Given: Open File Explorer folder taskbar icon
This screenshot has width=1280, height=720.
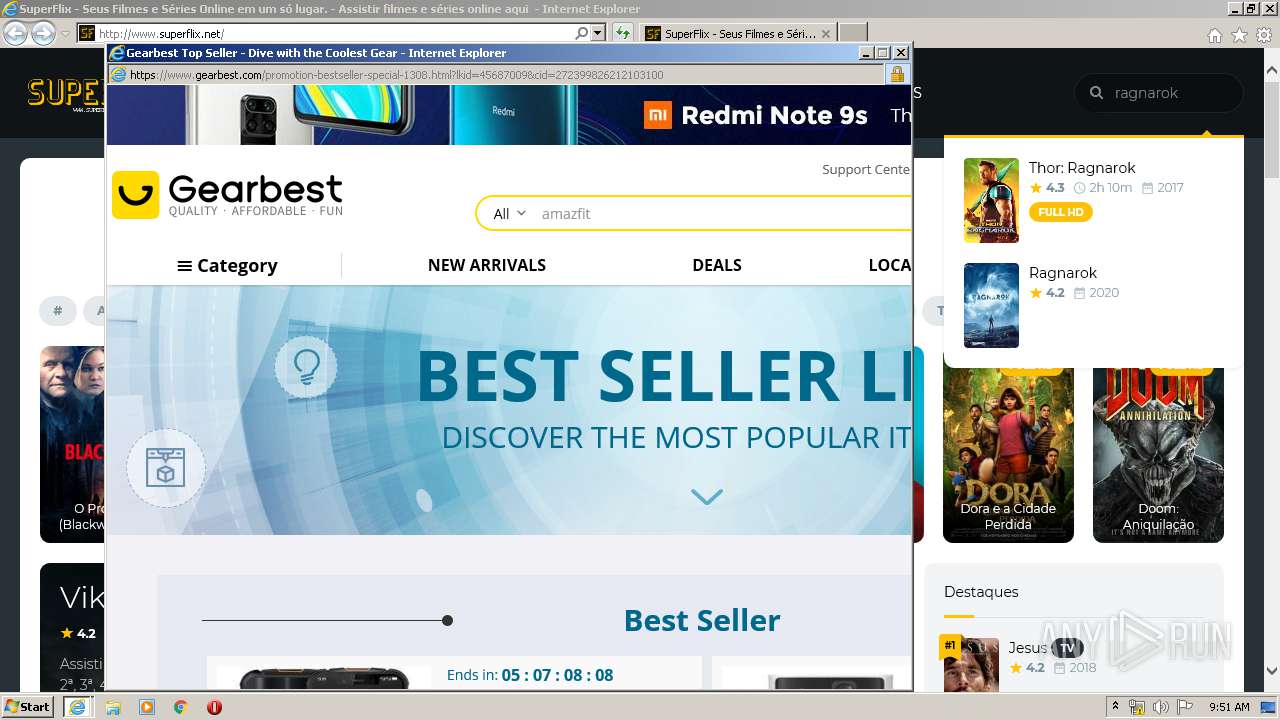Looking at the screenshot, I should (113, 707).
